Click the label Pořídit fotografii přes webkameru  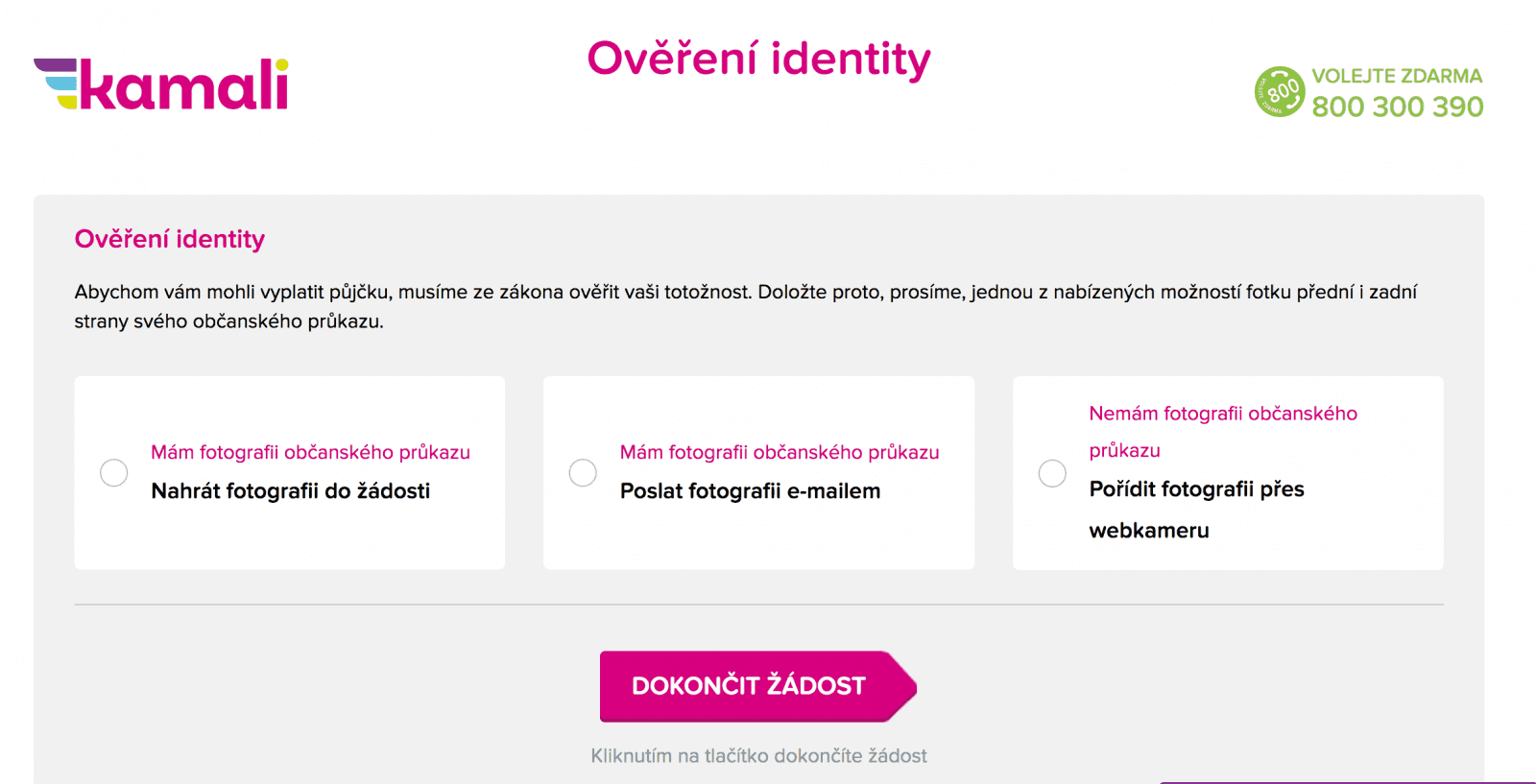click(1196, 509)
